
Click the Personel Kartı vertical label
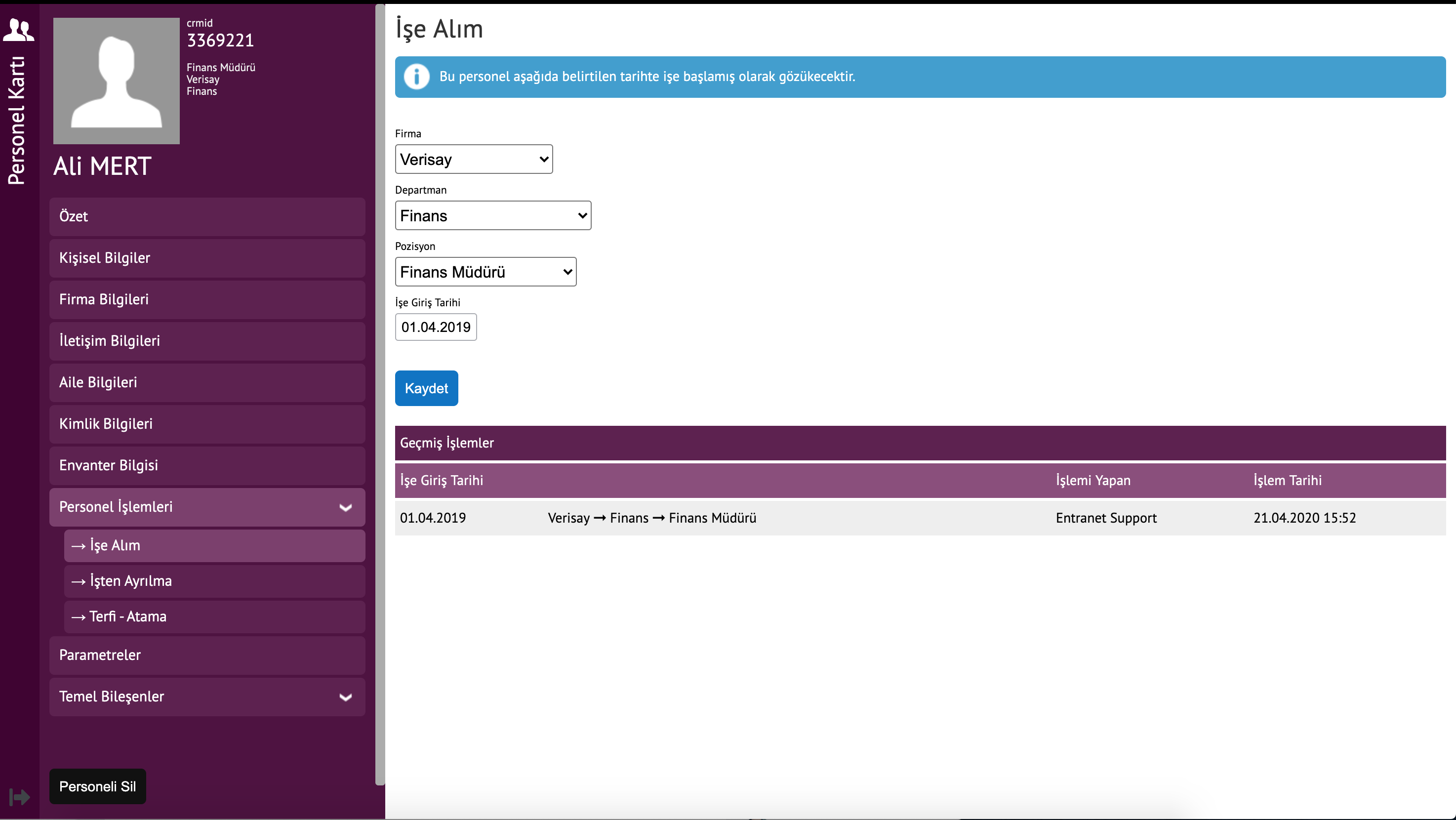point(16,121)
